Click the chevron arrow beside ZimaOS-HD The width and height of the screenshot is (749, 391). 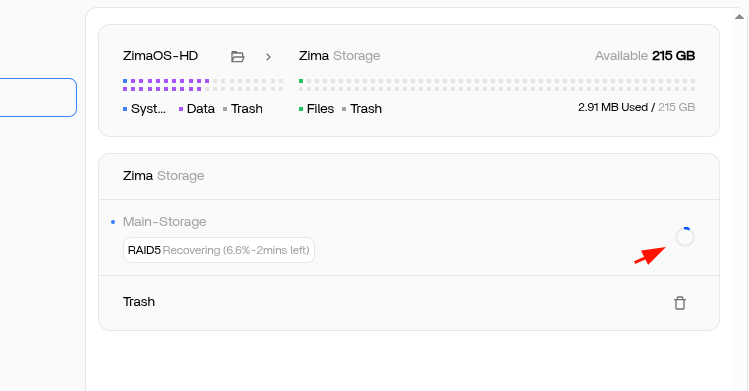pyautogui.click(x=268, y=57)
